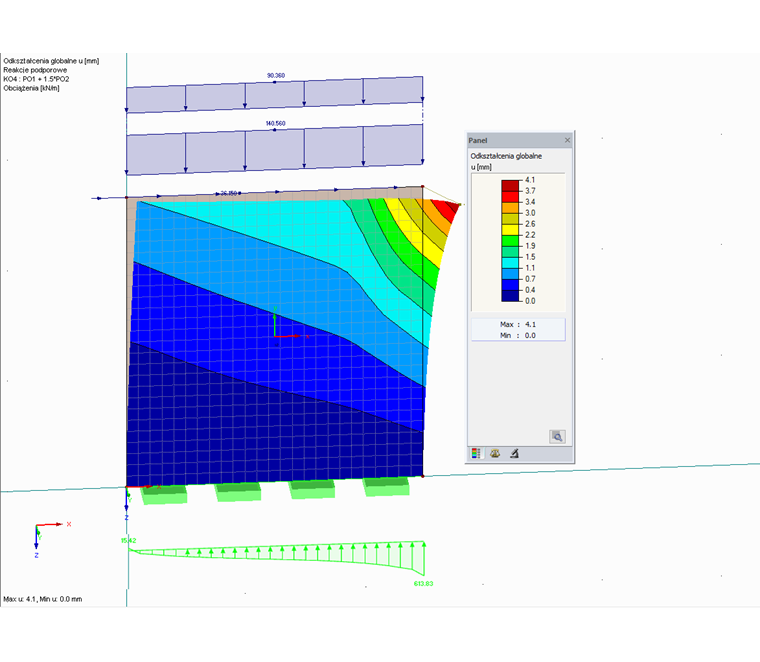Open the filter (microscope) tab in Panel
This screenshot has height=662, width=760.
pos(514,454)
